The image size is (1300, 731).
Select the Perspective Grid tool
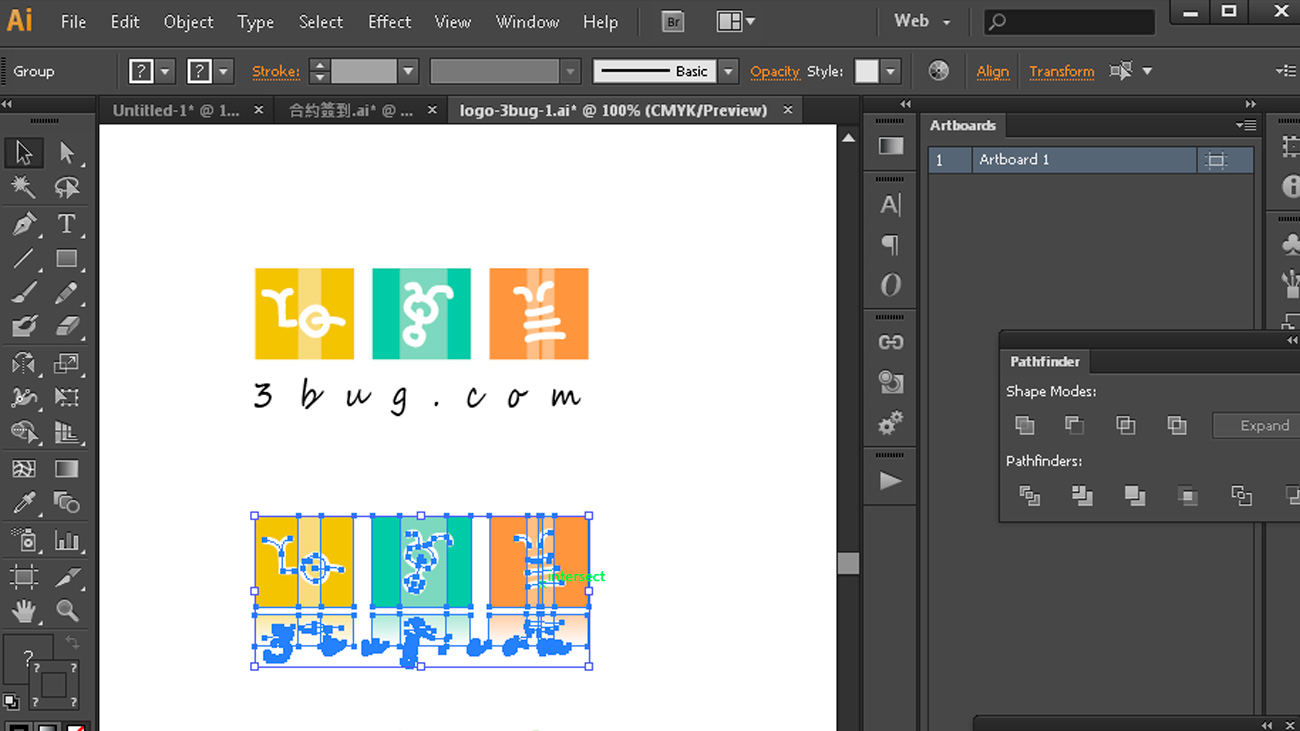coord(67,432)
